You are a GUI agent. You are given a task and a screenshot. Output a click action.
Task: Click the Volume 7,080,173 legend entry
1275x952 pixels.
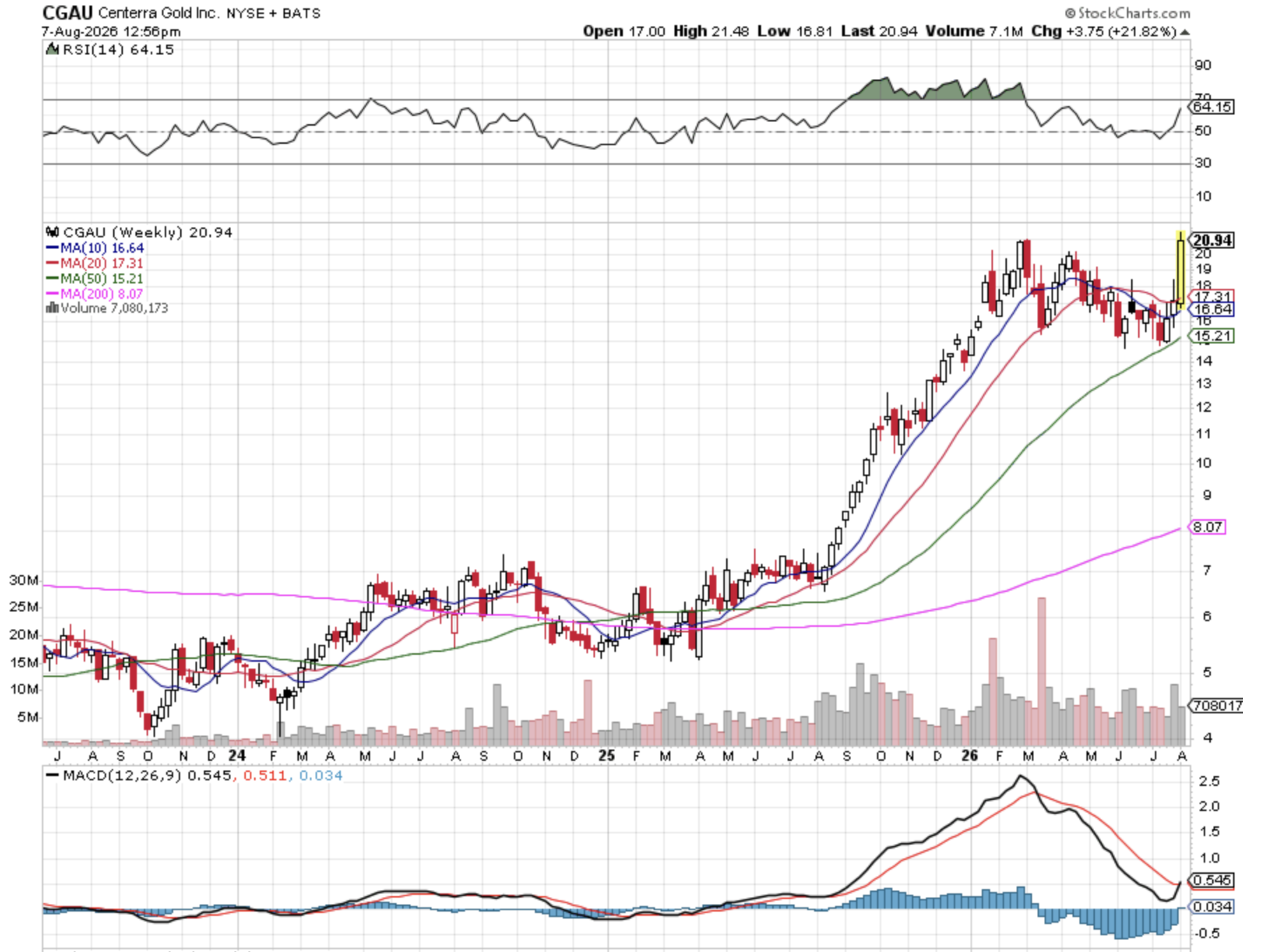114,308
